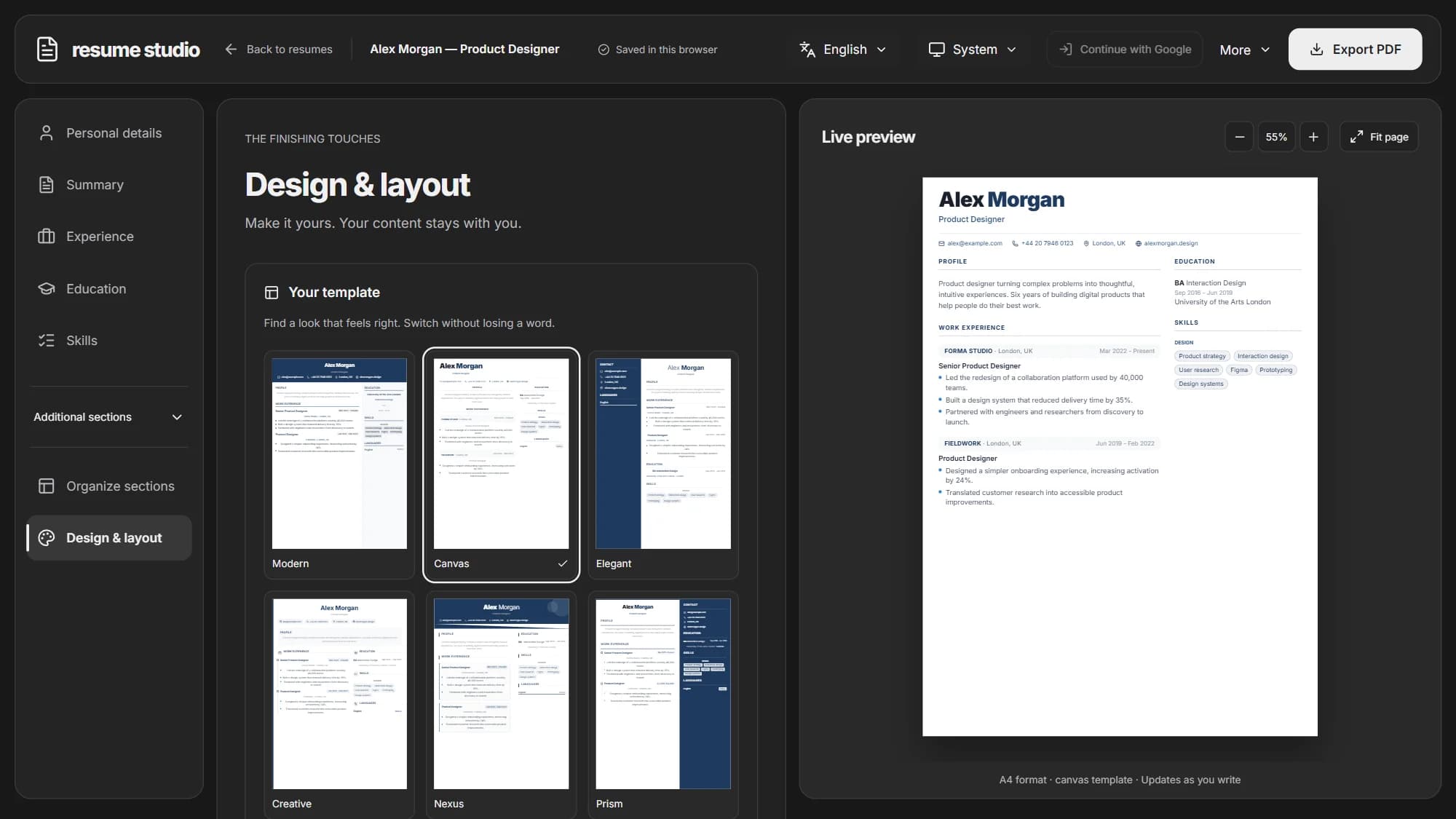The width and height of the screenshot is (1456, 819).
Task: Pick the Creative template
Action: (x=339, y=705)
